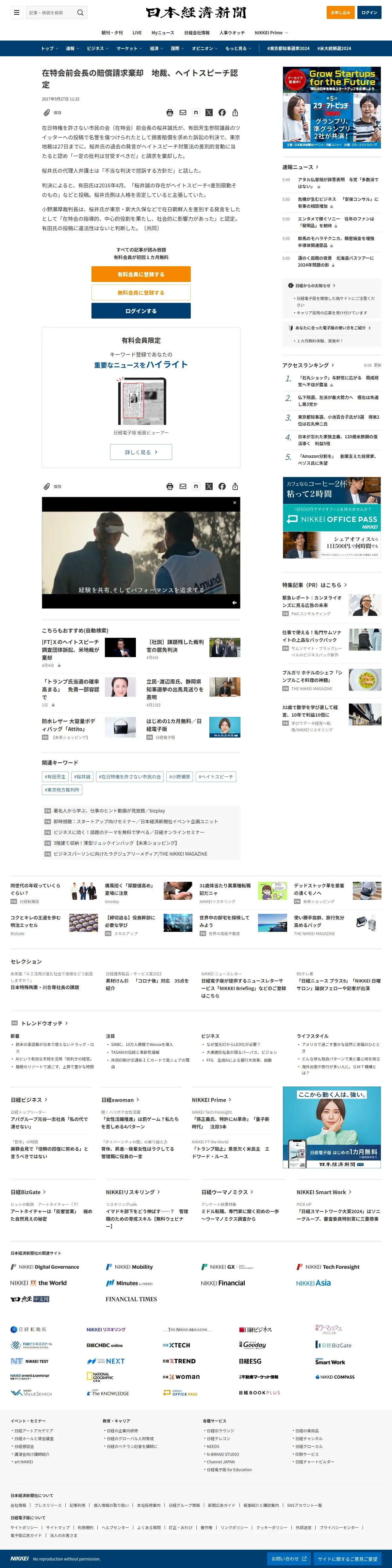Open the hamburger menu in the header
Viewport: 392px width, 1568px height.
(16, 12)
